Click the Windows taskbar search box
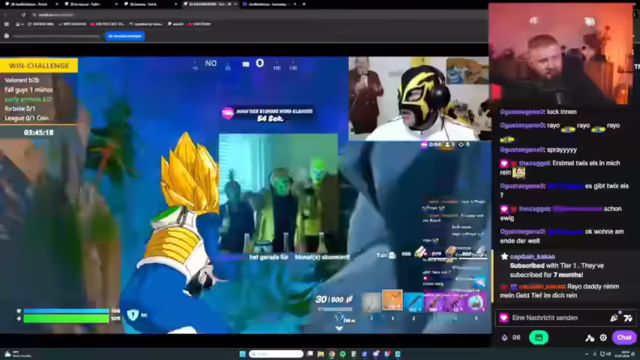The image size is (640, 360). tap(276, 354)
